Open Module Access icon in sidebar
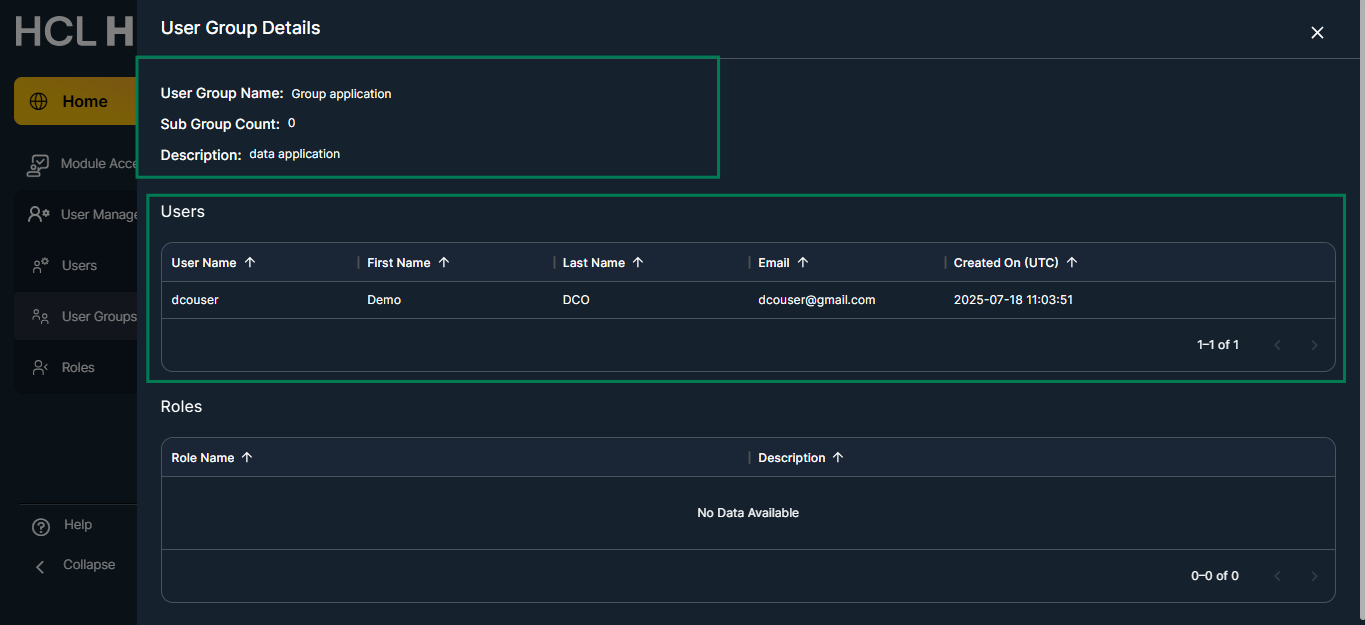 pos(38,164)
